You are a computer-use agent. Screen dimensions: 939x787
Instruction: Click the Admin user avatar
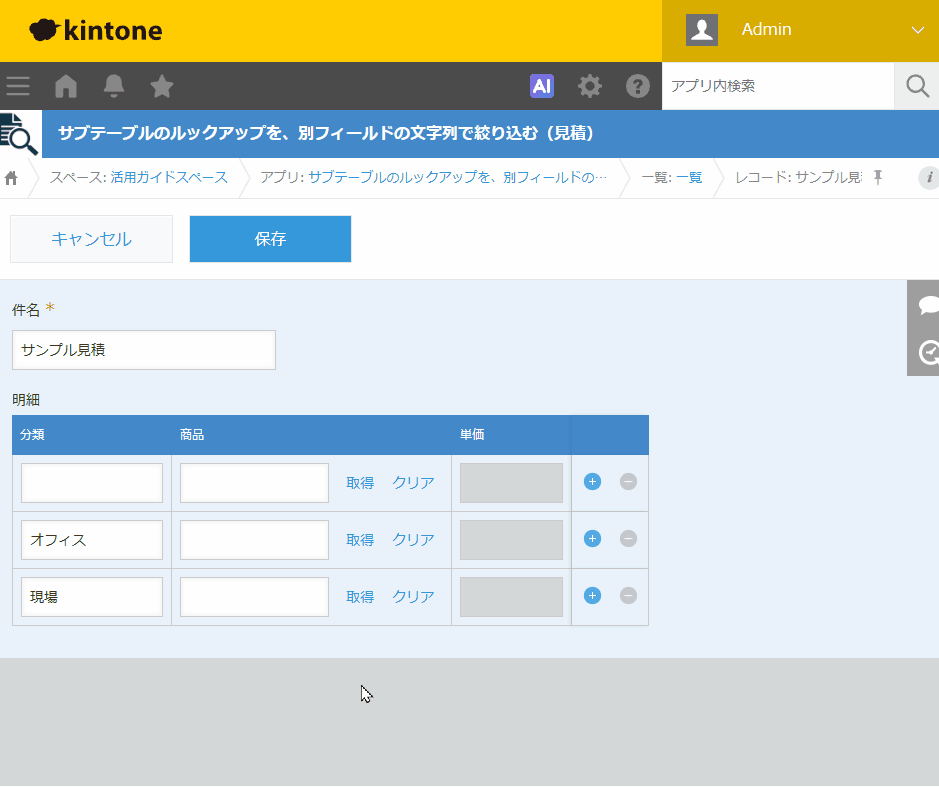[702, 30]
